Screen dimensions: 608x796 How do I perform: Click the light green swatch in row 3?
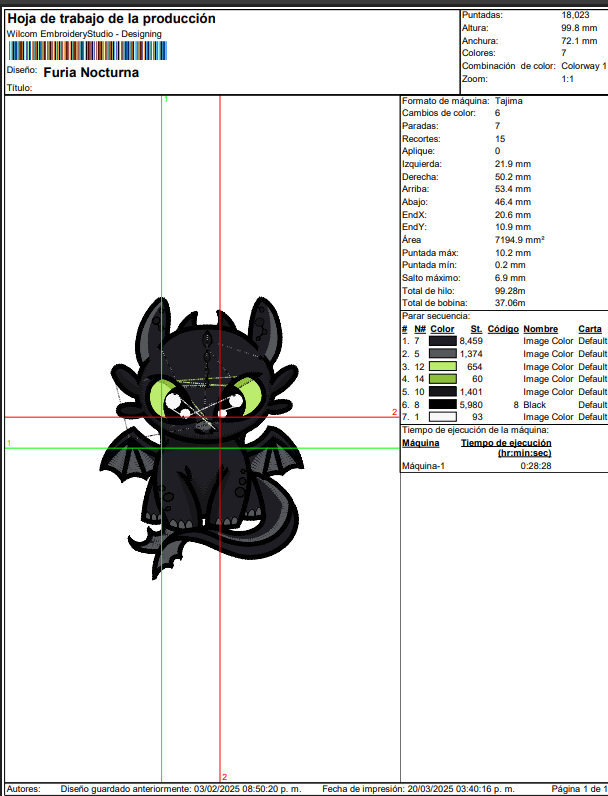pos(443,367)
